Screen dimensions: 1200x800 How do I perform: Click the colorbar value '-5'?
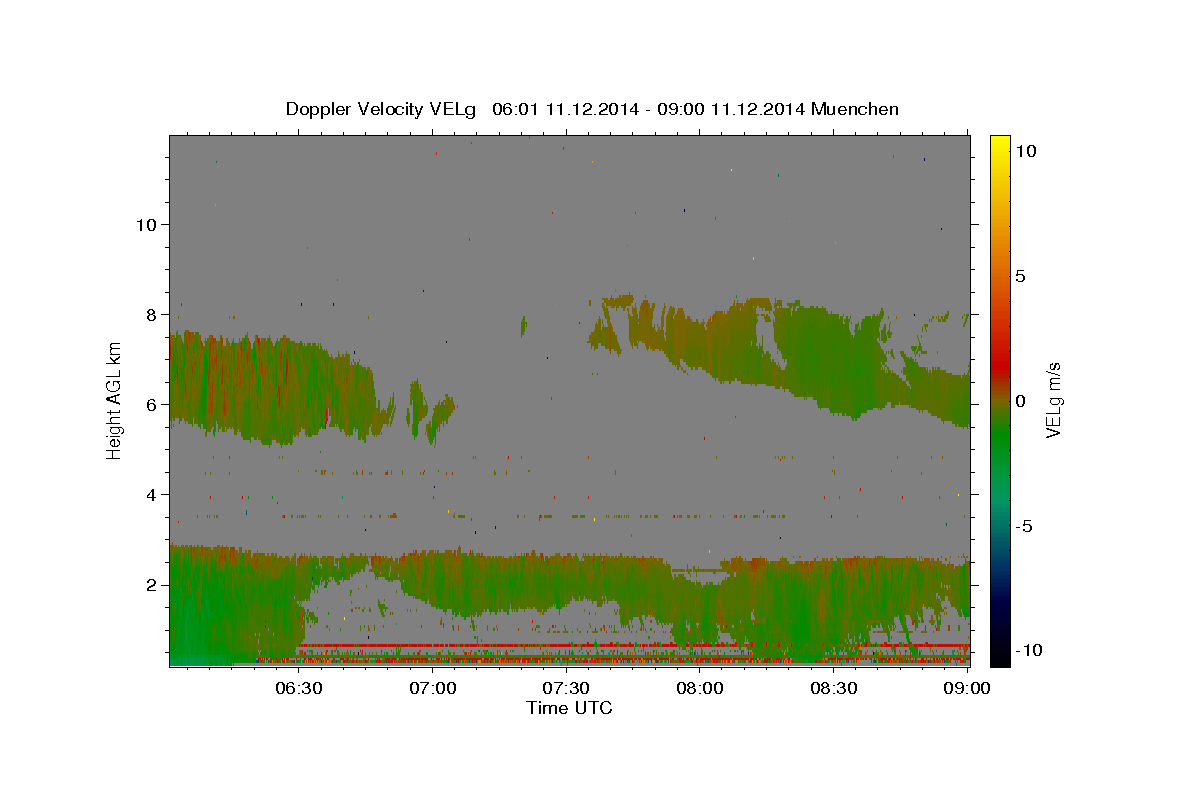click(x=1024, y=526)
